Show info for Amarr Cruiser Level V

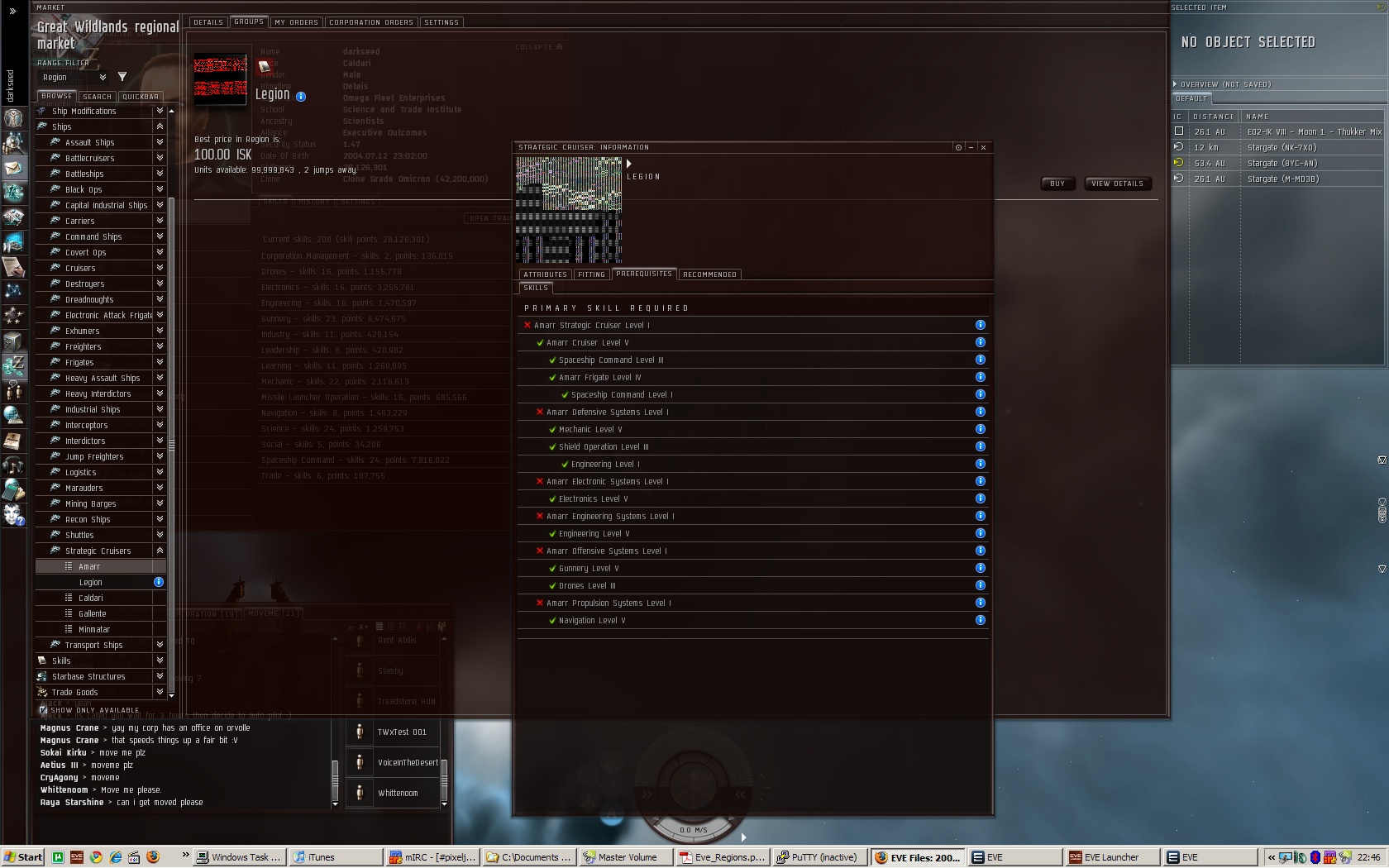click(x=980, y=342)
